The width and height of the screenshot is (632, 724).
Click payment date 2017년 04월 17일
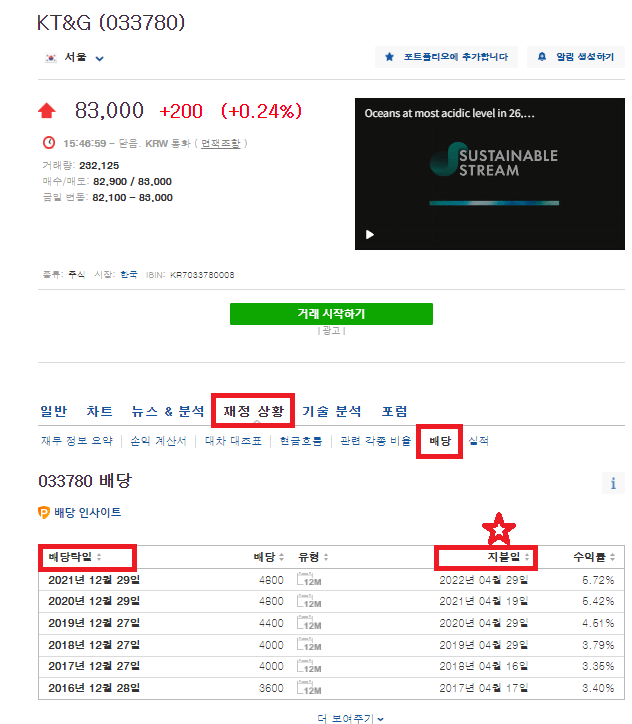pos(484,688)
